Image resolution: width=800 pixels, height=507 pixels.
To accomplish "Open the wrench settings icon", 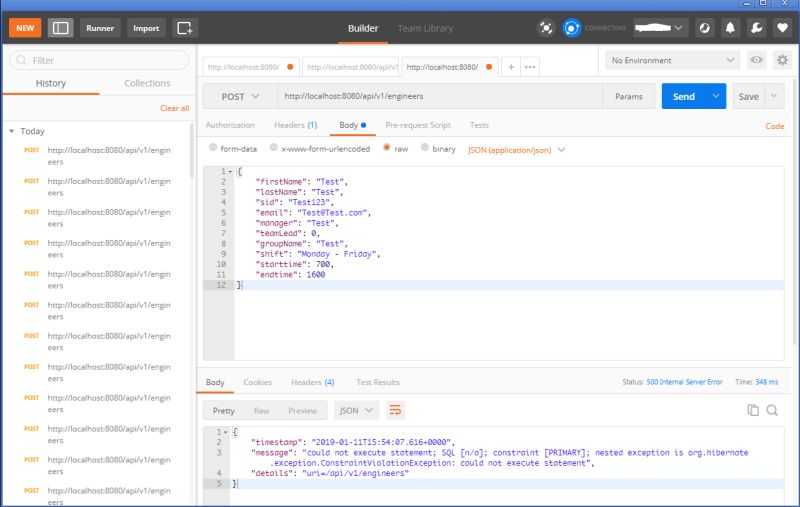I will point(756,28).
